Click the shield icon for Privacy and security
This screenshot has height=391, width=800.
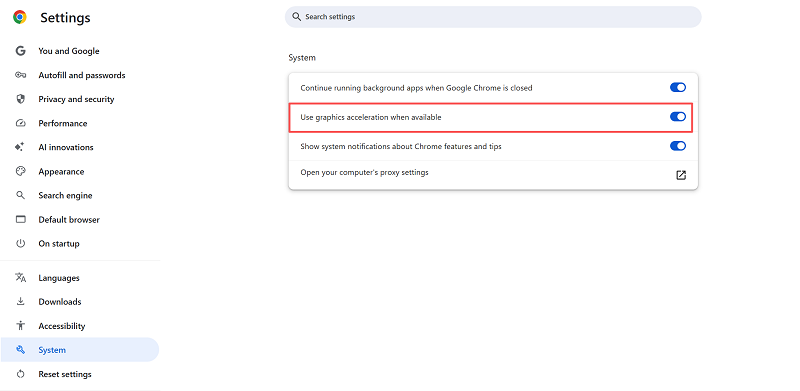pos(20,99)
